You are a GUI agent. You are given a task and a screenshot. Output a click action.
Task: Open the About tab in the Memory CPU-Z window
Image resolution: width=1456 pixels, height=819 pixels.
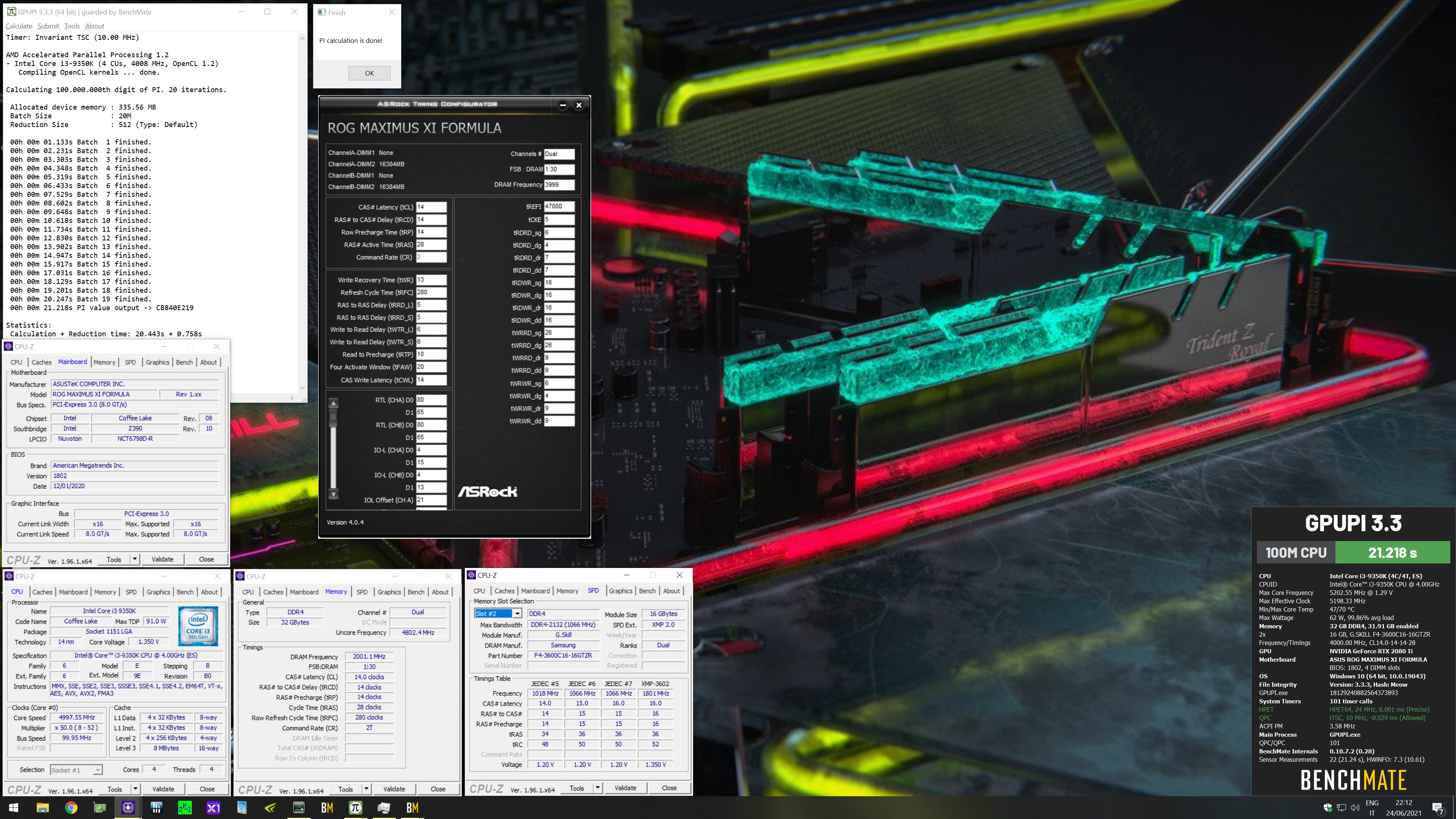tap(440, 592)
